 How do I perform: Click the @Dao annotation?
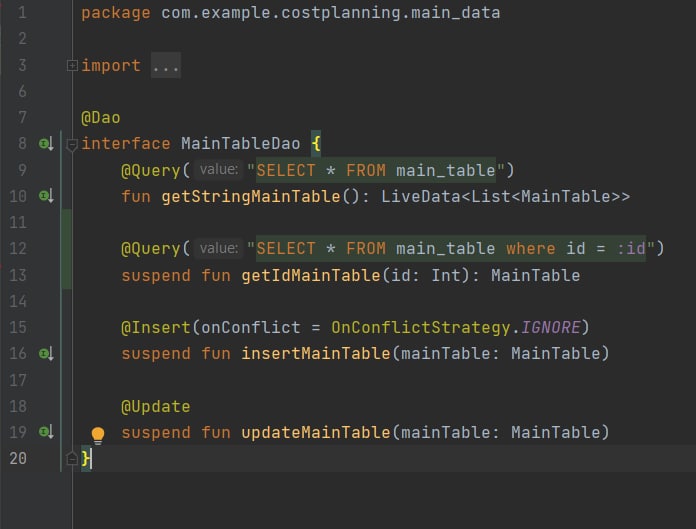(x=100, y=118)
